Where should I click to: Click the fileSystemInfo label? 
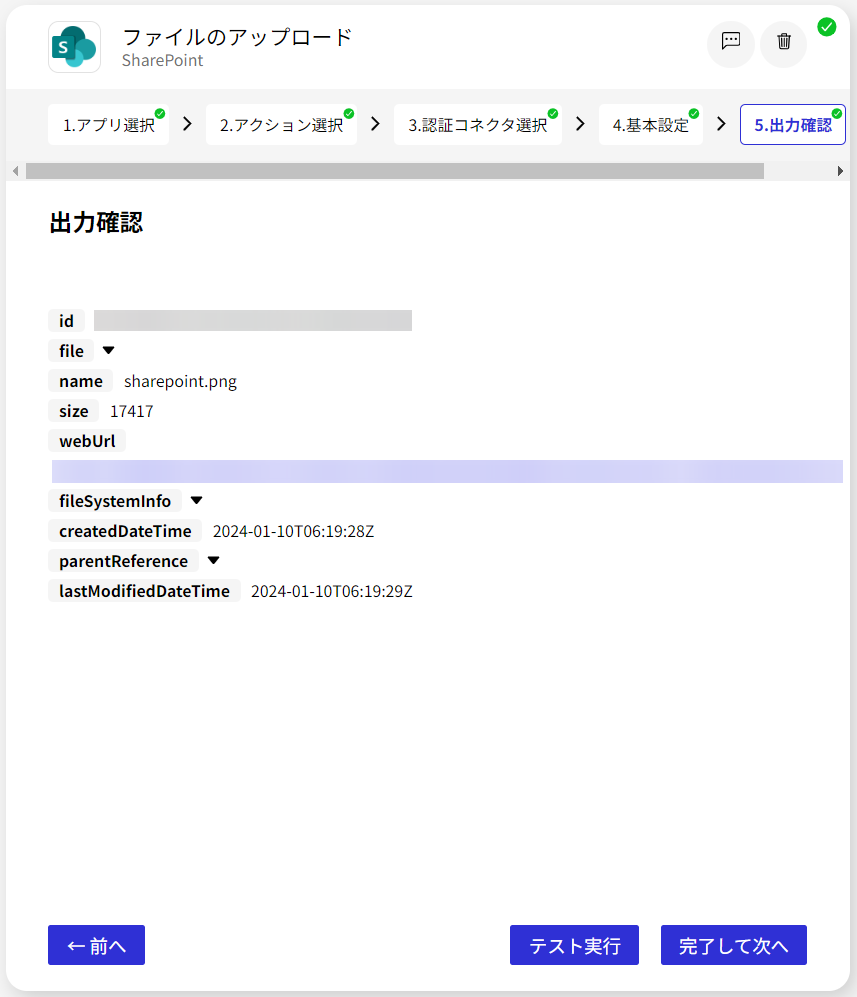(x=115, y=500)
